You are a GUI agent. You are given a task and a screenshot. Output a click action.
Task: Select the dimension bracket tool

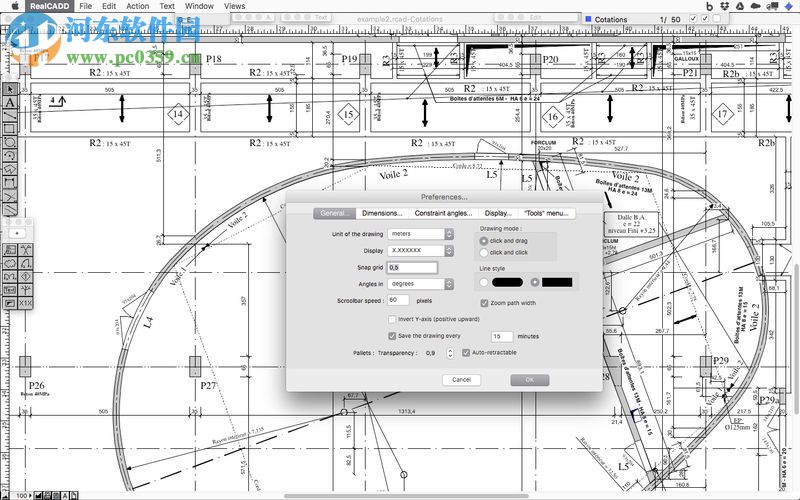coord(10,182)
